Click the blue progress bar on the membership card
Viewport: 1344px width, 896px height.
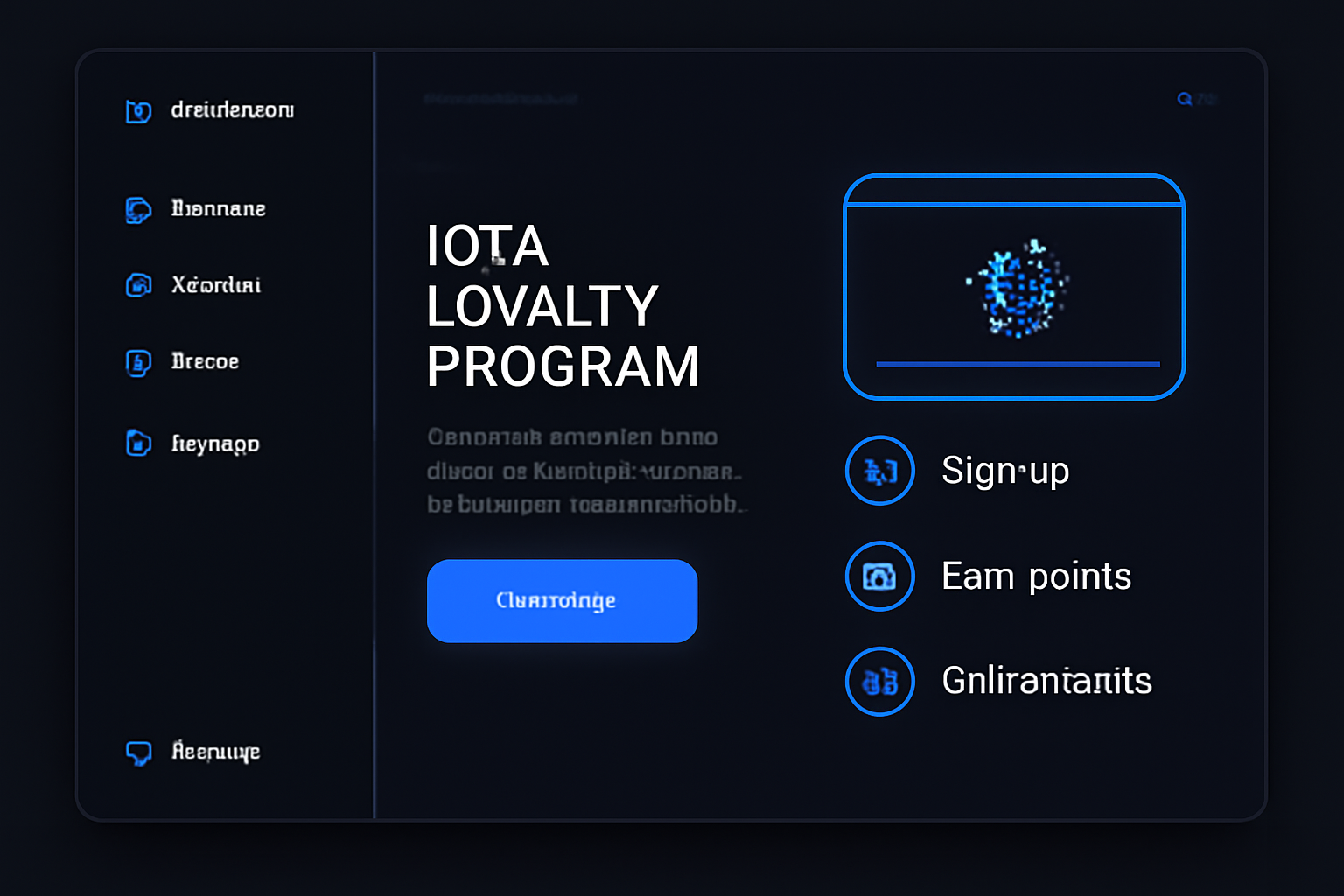(x=1018, y=362)
